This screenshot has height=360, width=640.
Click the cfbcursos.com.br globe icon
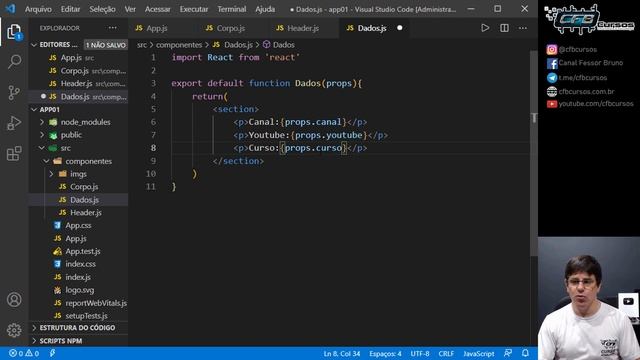pos(552,91)
